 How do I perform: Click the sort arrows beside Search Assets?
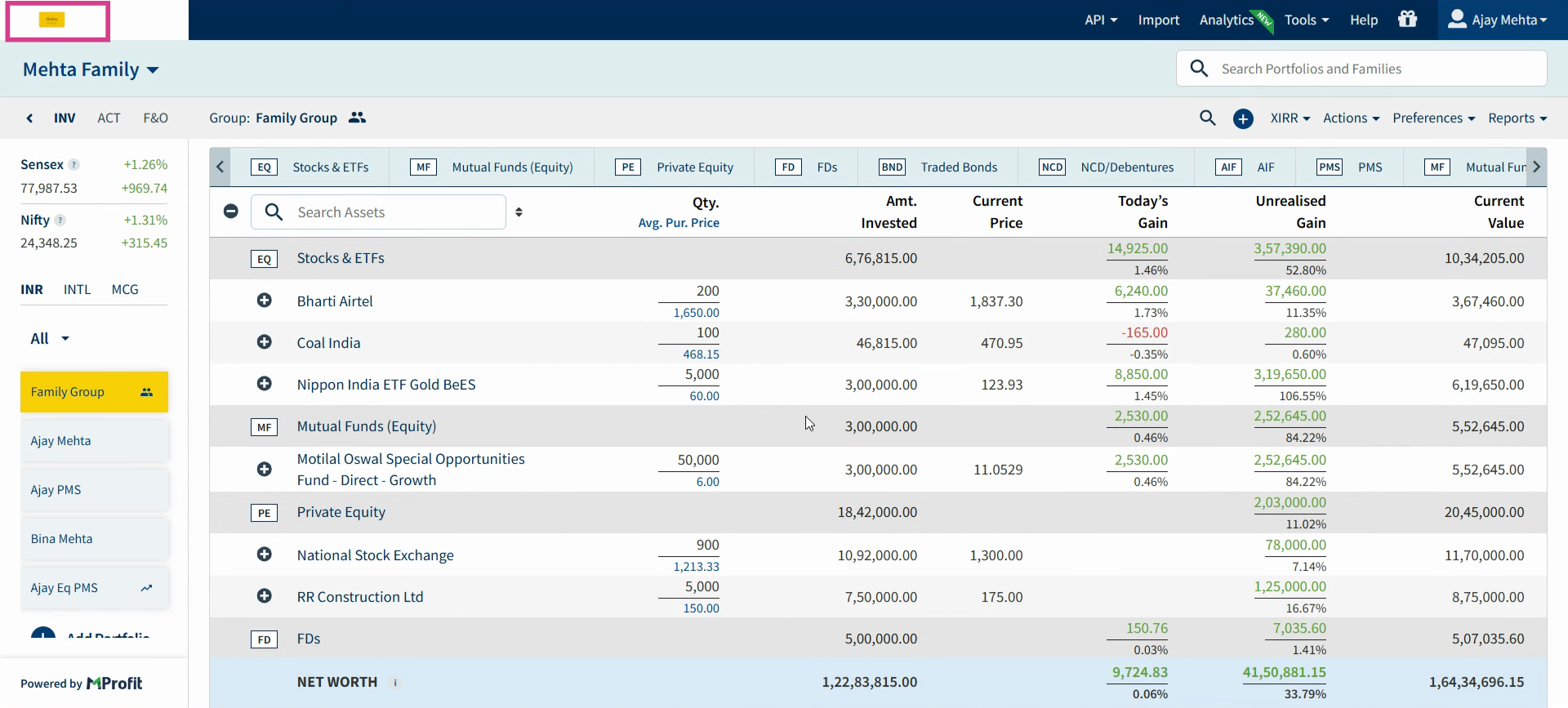tap(519, 212)
